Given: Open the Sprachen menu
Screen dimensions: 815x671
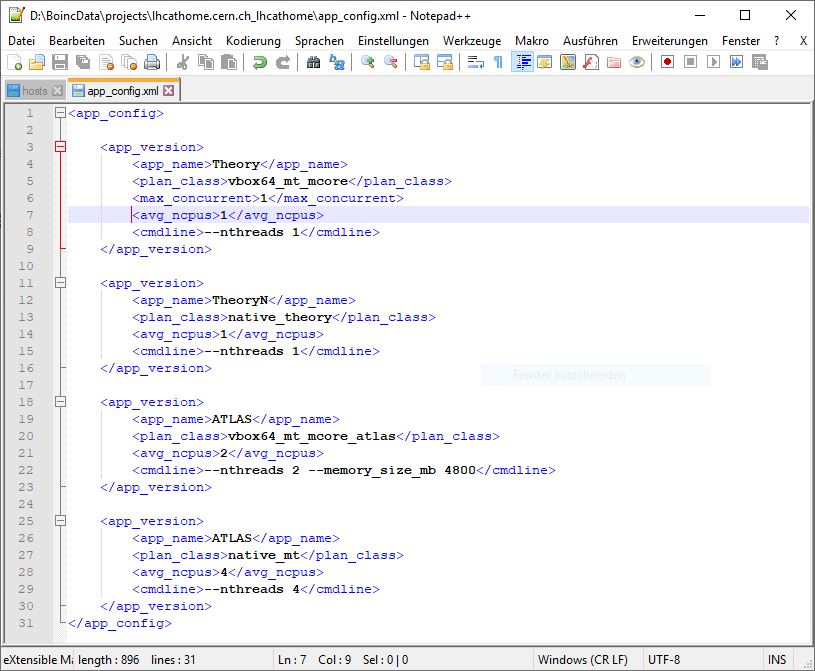Looking at the screenshot, I should click(319, 41).
